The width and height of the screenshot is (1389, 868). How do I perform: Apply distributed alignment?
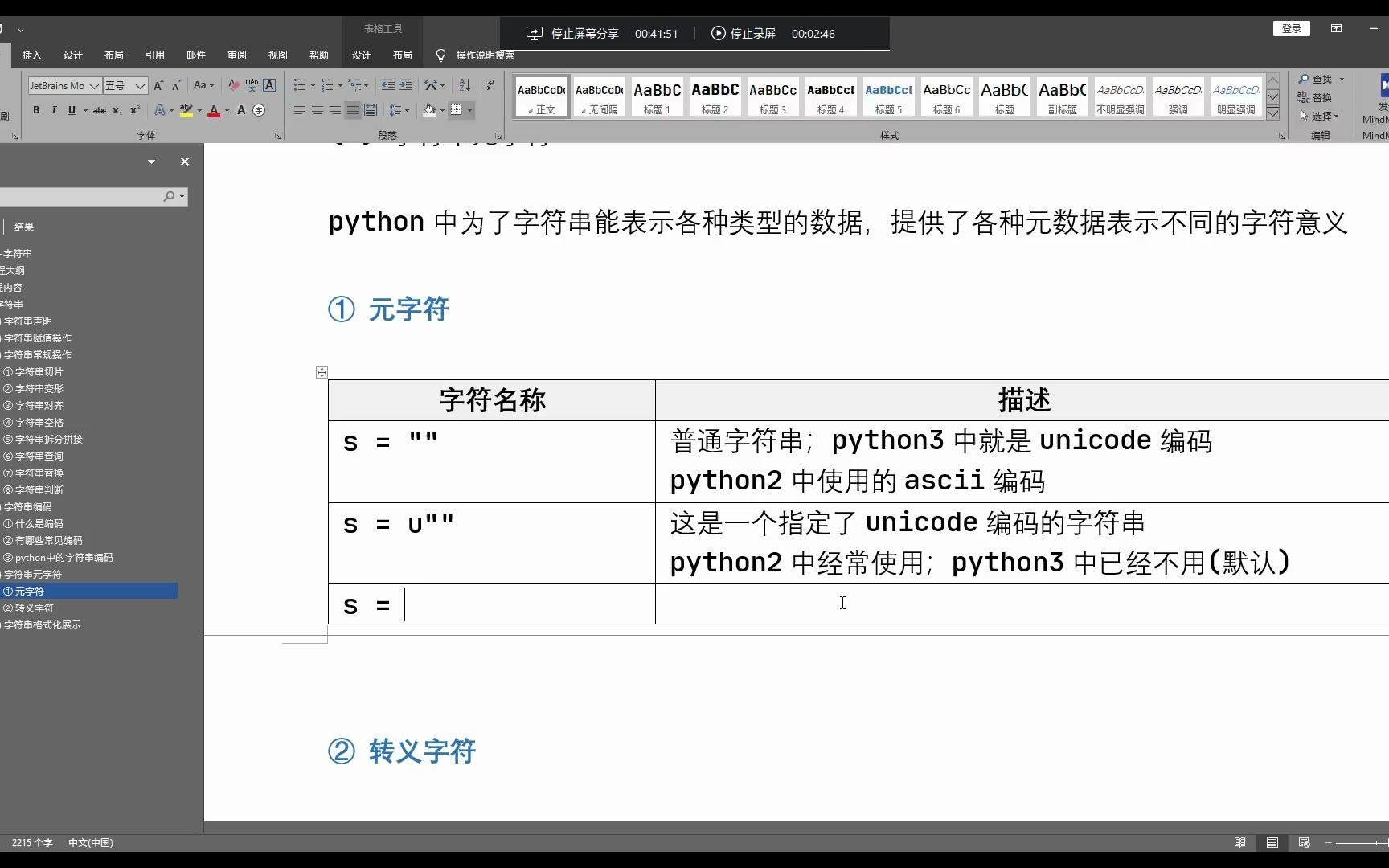[371, 110]
